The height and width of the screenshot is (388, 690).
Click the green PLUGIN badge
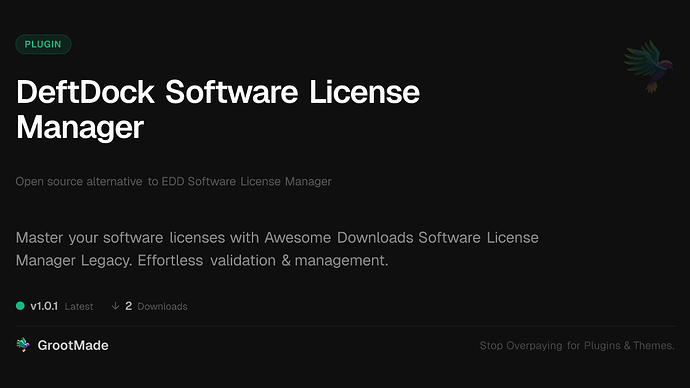point(43,44)
